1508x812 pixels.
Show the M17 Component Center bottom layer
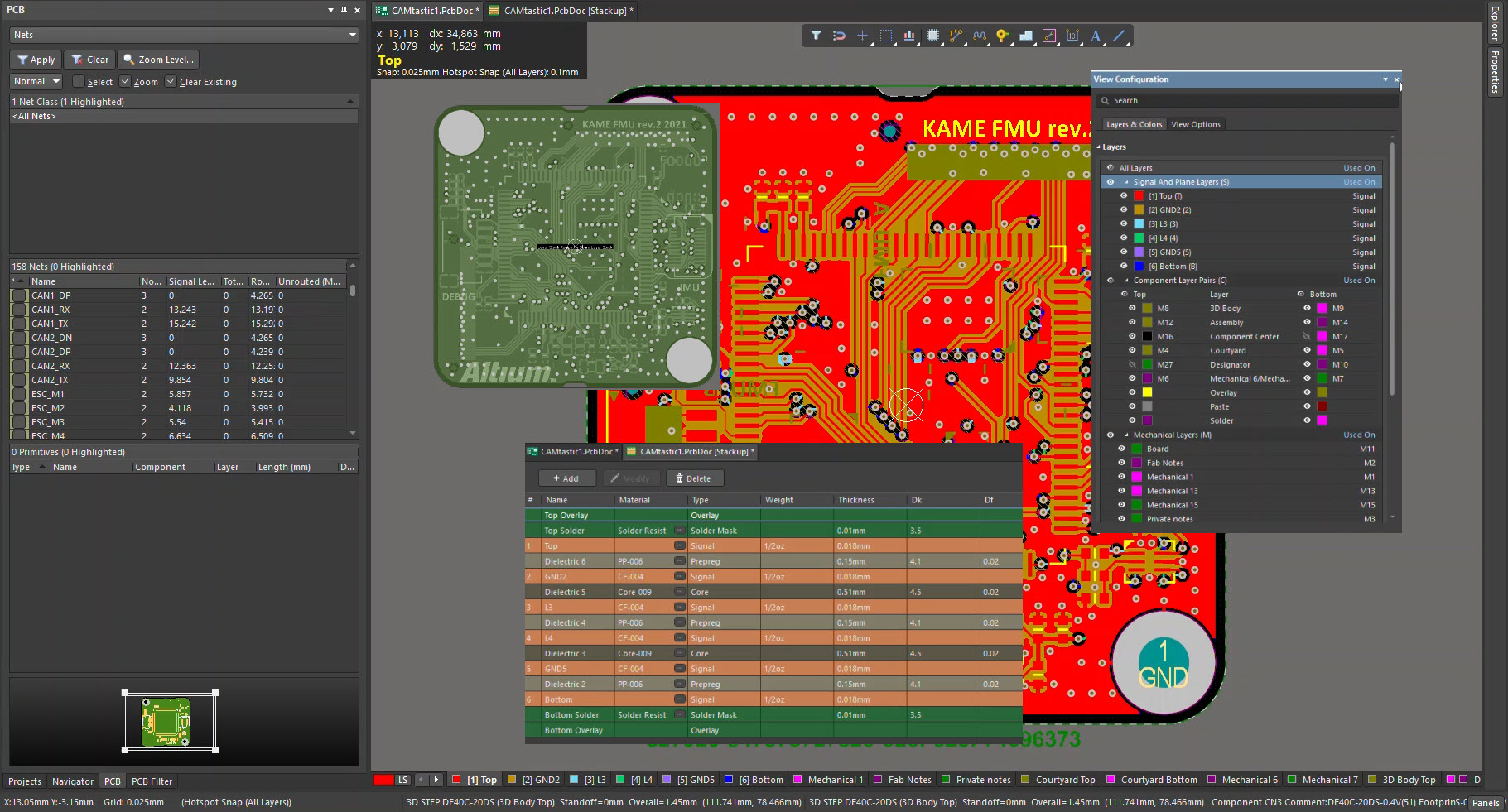(1307, 336)
